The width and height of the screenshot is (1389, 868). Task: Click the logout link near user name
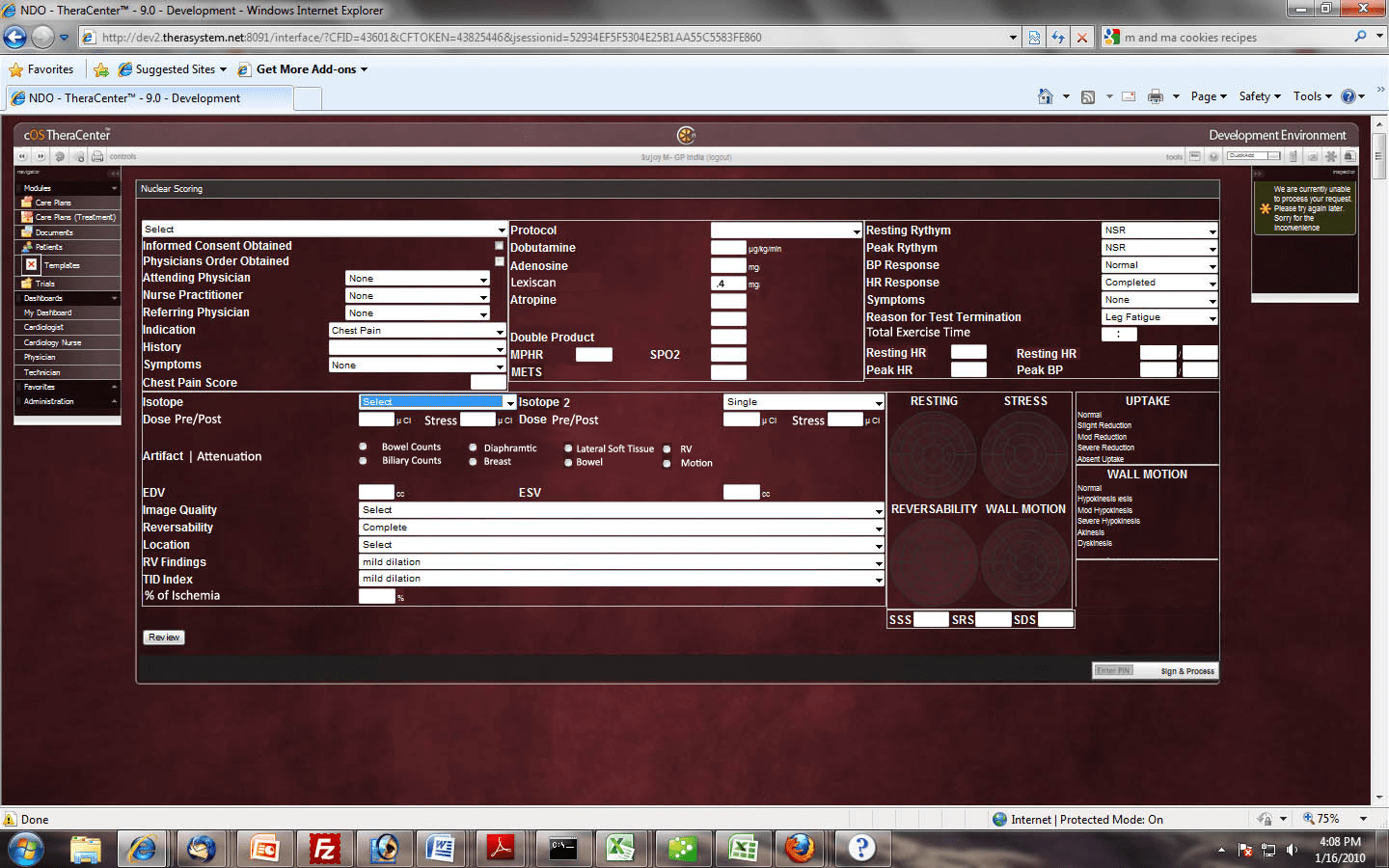click(x=719, y=157)
